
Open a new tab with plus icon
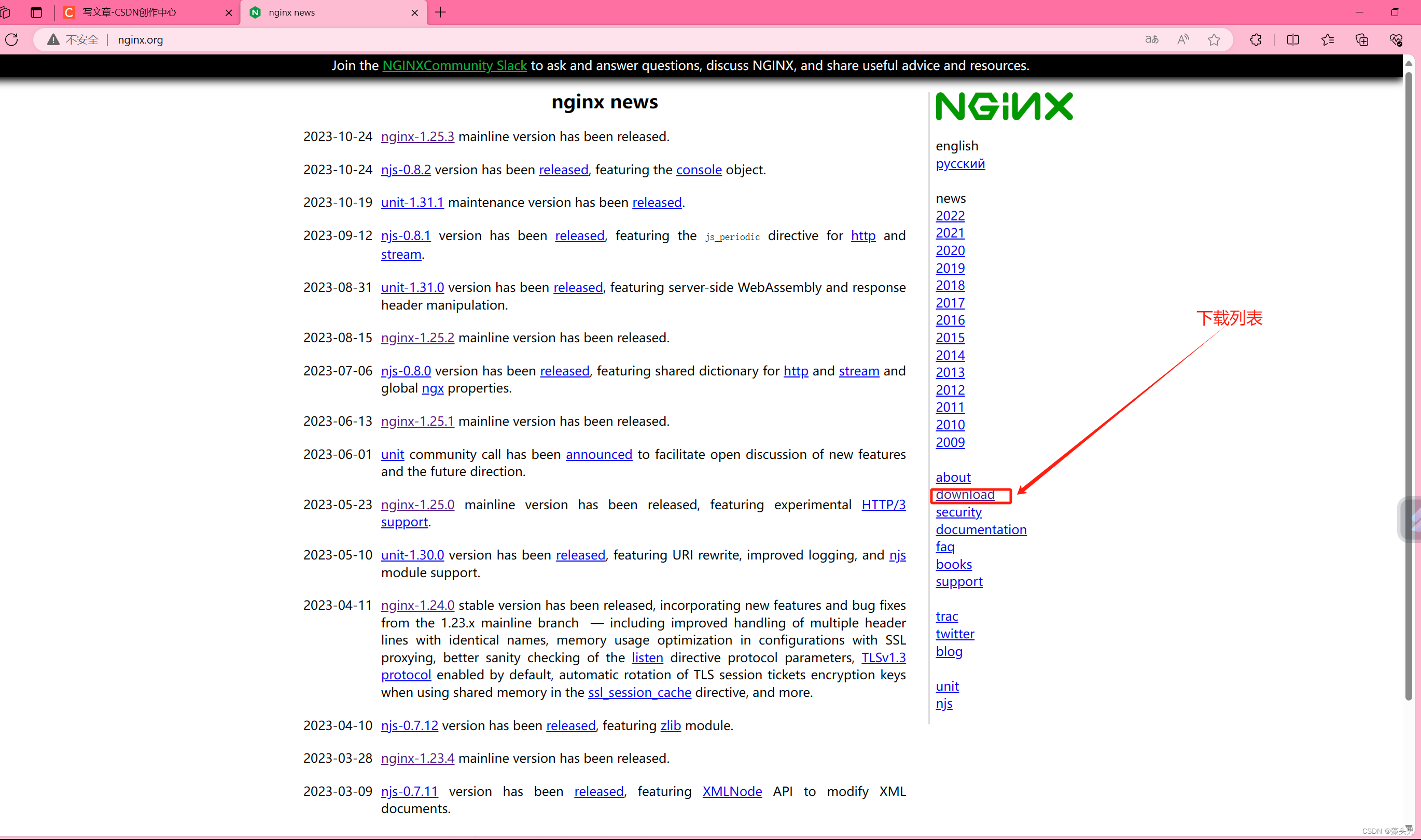tap(440, 12)
